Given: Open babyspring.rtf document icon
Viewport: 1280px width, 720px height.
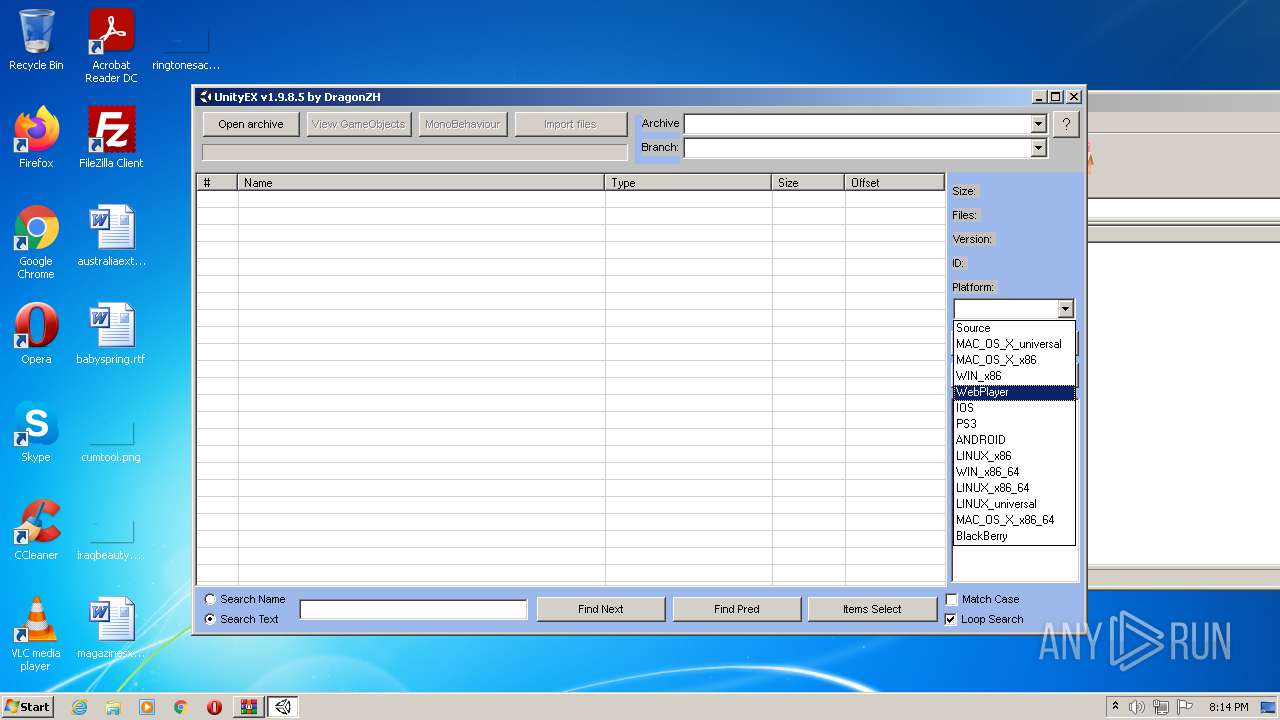Looking at the screenshot, I should (x=111, y=334).
